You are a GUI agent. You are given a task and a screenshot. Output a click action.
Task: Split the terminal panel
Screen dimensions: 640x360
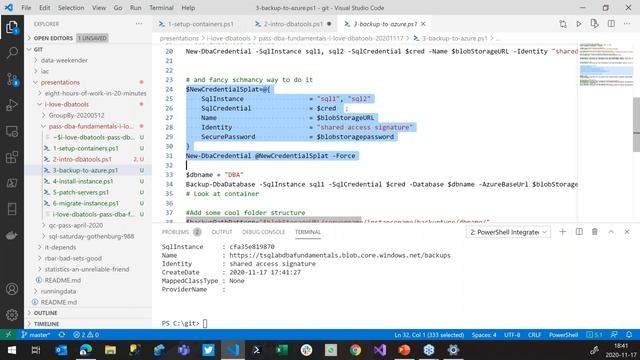click(579, 232)
